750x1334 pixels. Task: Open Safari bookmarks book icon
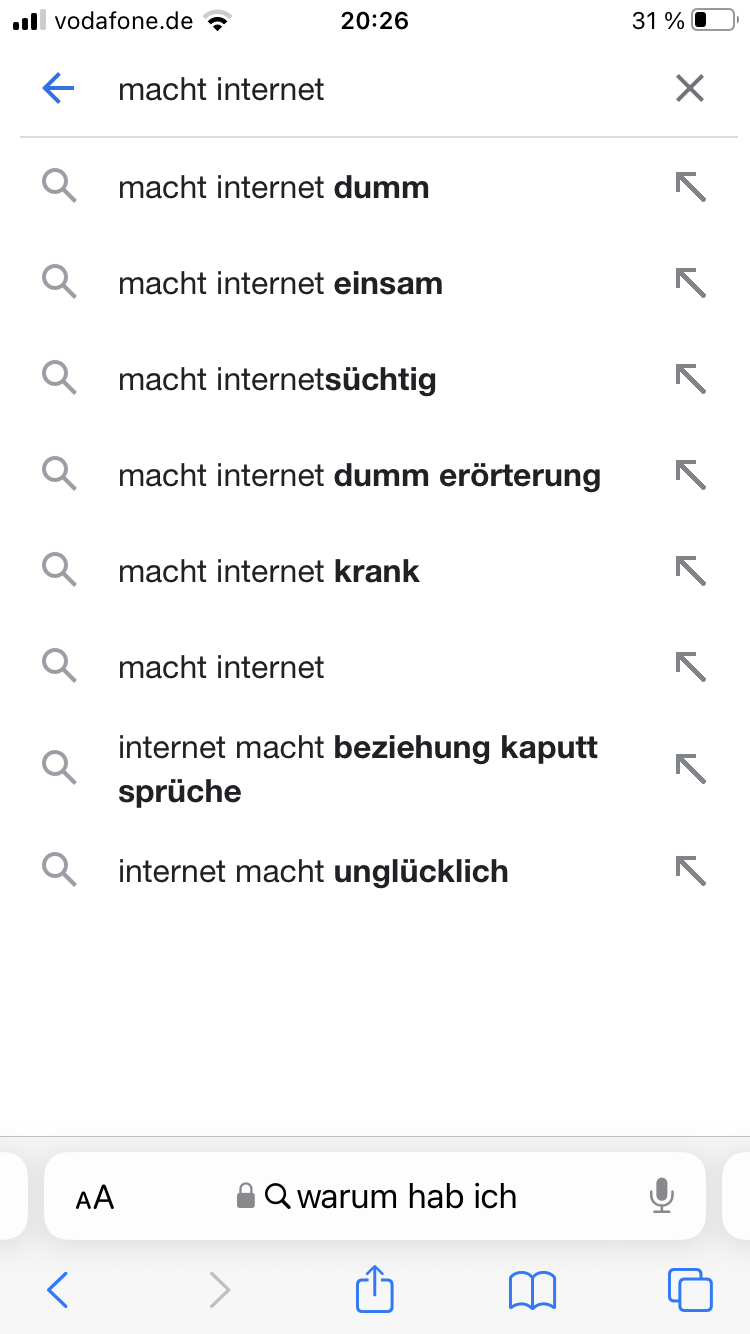coord(532,1290)
